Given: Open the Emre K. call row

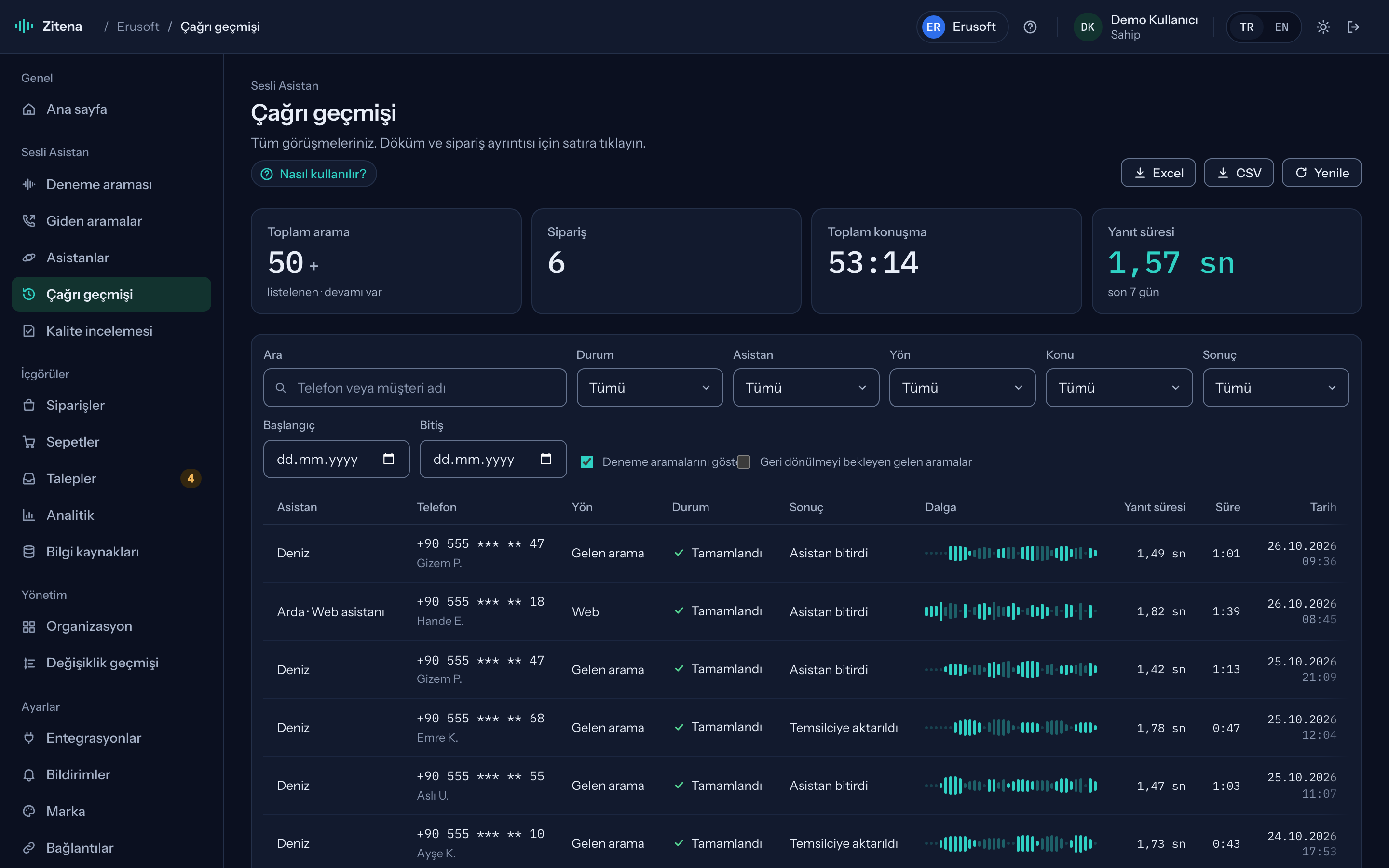Looking at the screenshot, I should [806, 727].
